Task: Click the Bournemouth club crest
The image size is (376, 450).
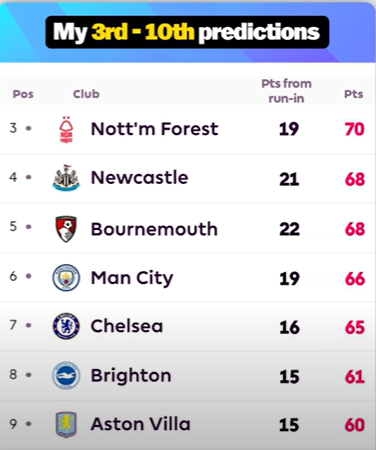Action: (x=66, y=229)
